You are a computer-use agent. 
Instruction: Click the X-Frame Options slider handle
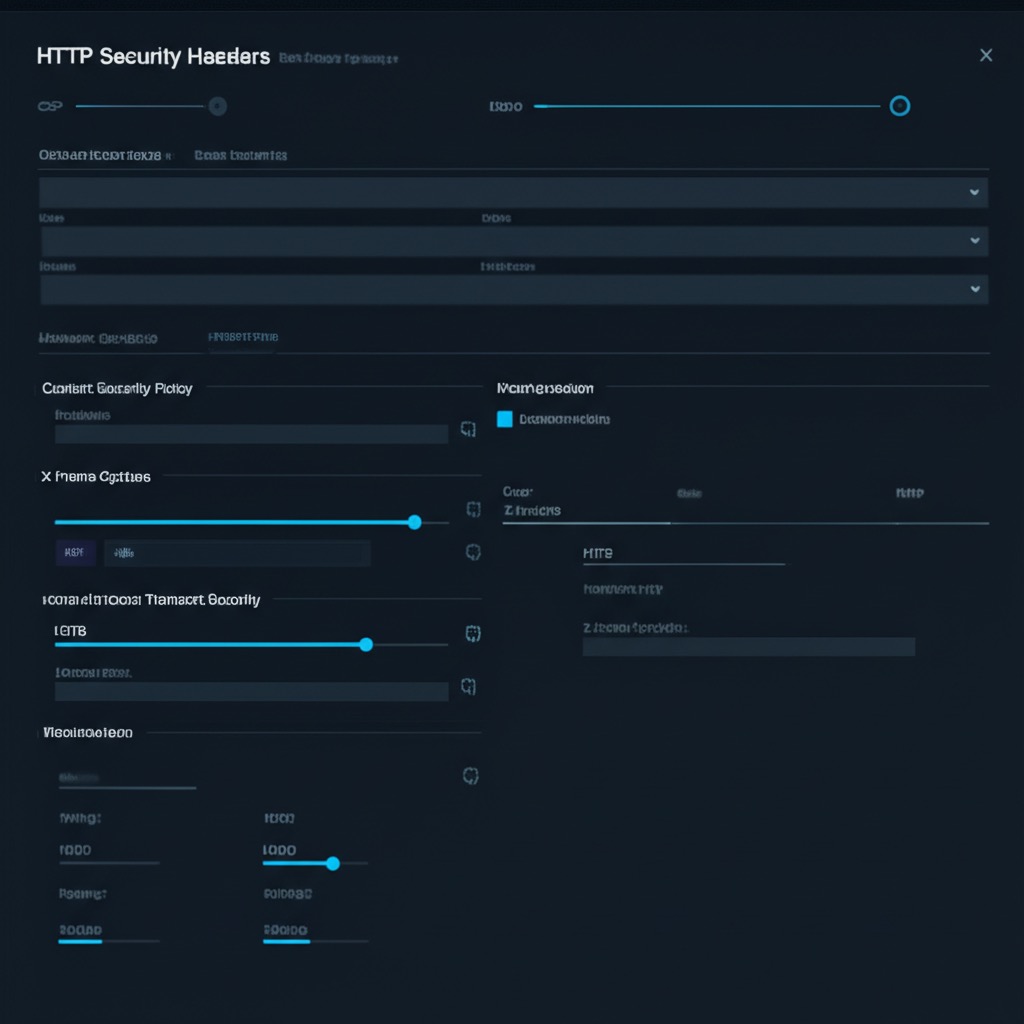click(415, 522)
